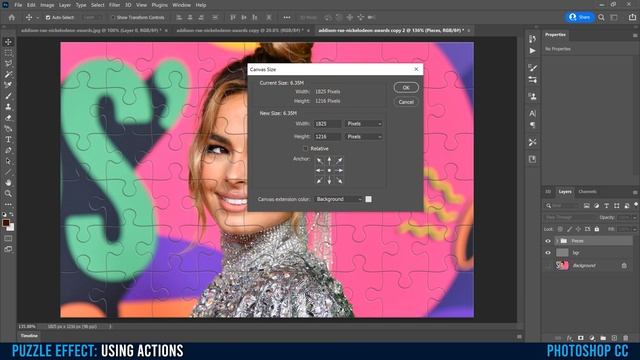Delete layer using trash icon

tap(626, 338)
